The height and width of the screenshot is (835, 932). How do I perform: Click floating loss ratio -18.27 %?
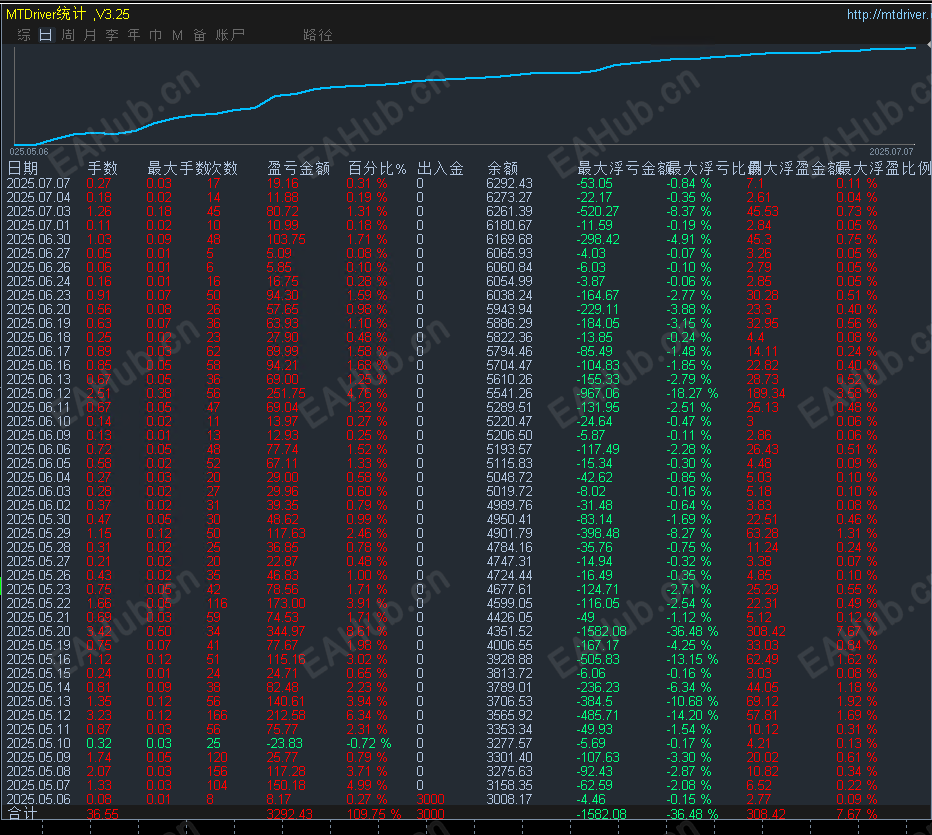tap(692, 393)
